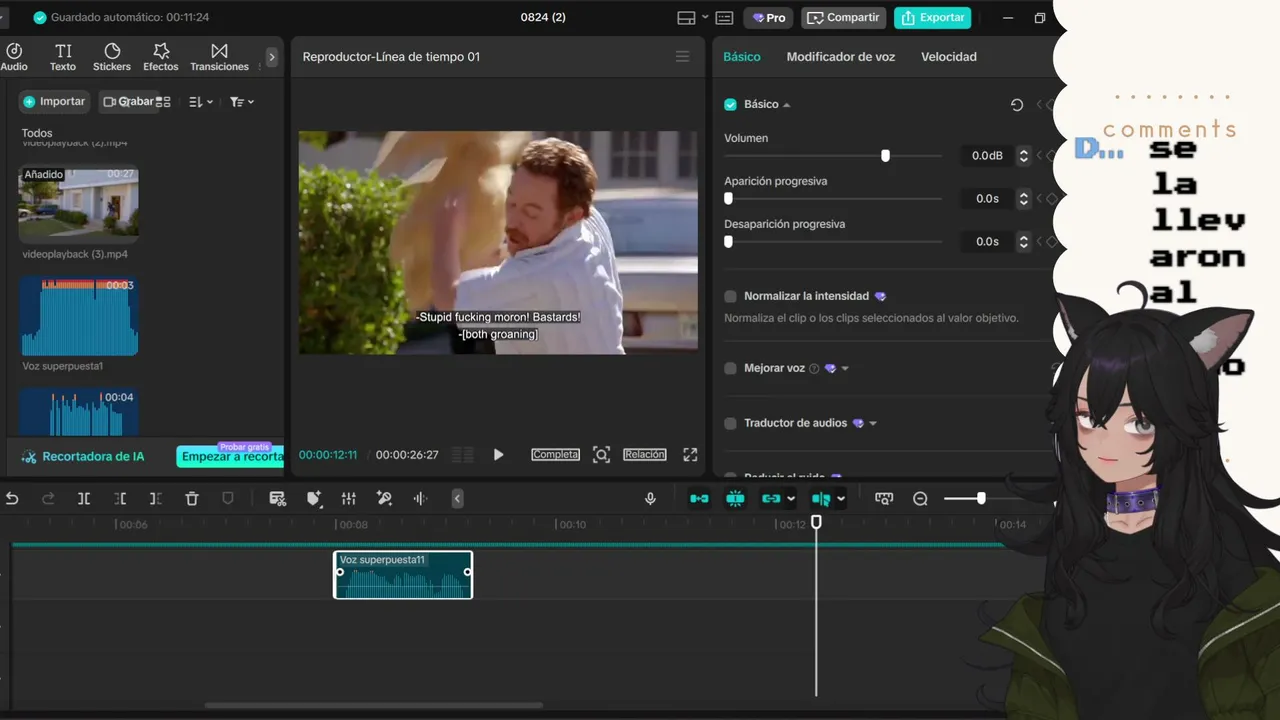Image resolution: width=1280 pixels, height=720 pixels.
Task: Open the Audio media tab
Action: [x=14, y=57]
